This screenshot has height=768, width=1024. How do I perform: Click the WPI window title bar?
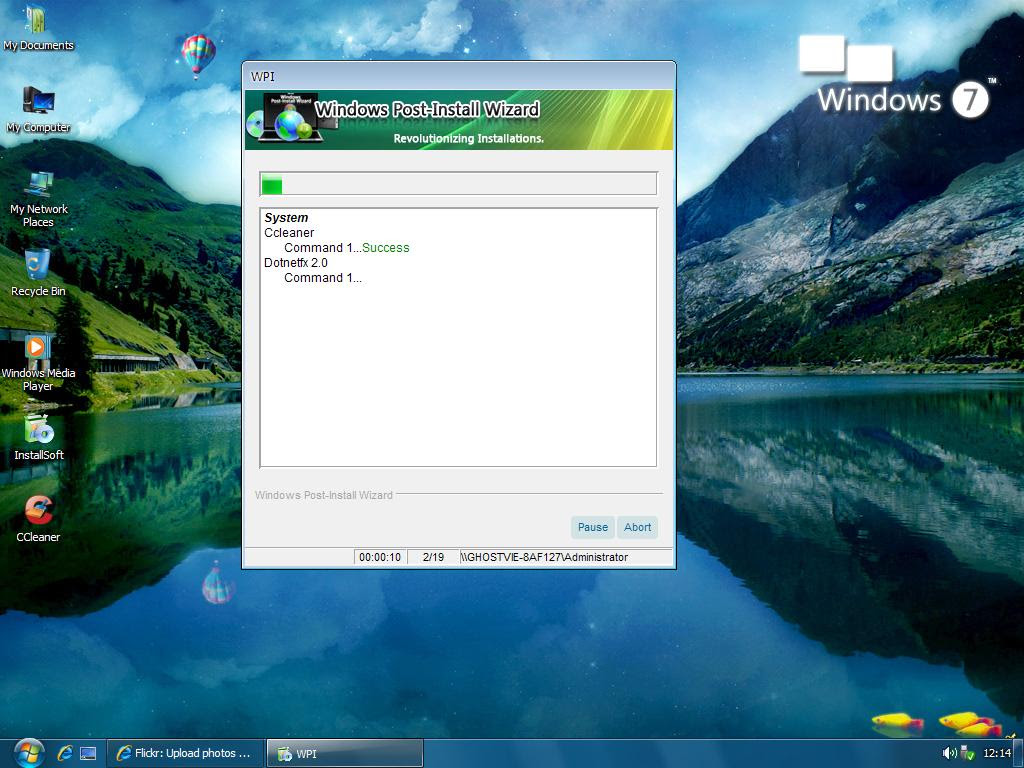458,76
